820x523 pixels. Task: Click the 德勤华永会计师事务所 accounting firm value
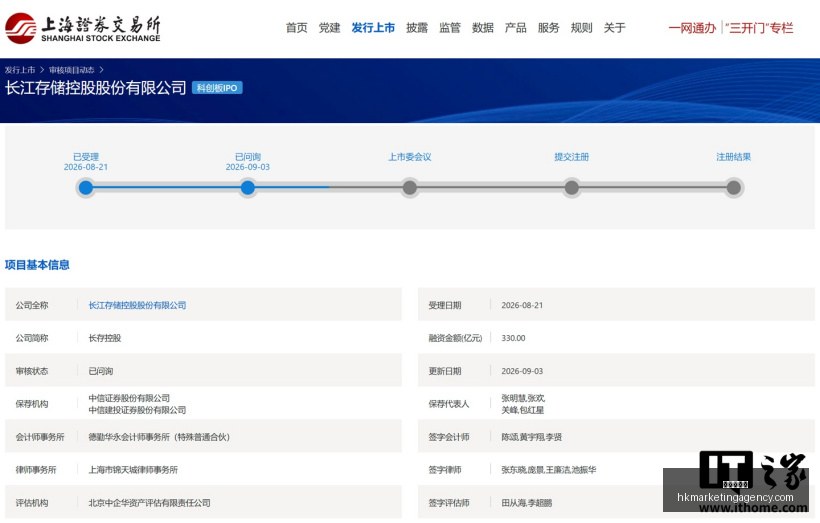(159, 437)
